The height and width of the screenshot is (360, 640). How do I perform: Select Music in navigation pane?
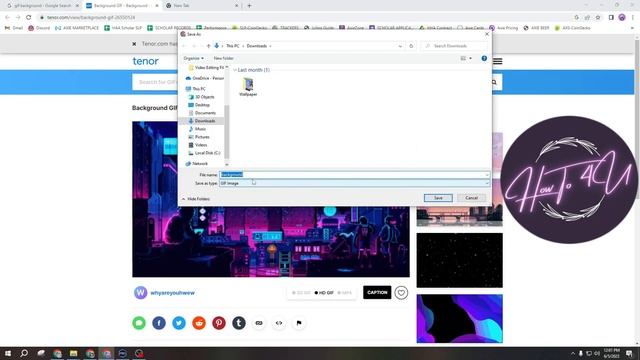click(200, 129)
